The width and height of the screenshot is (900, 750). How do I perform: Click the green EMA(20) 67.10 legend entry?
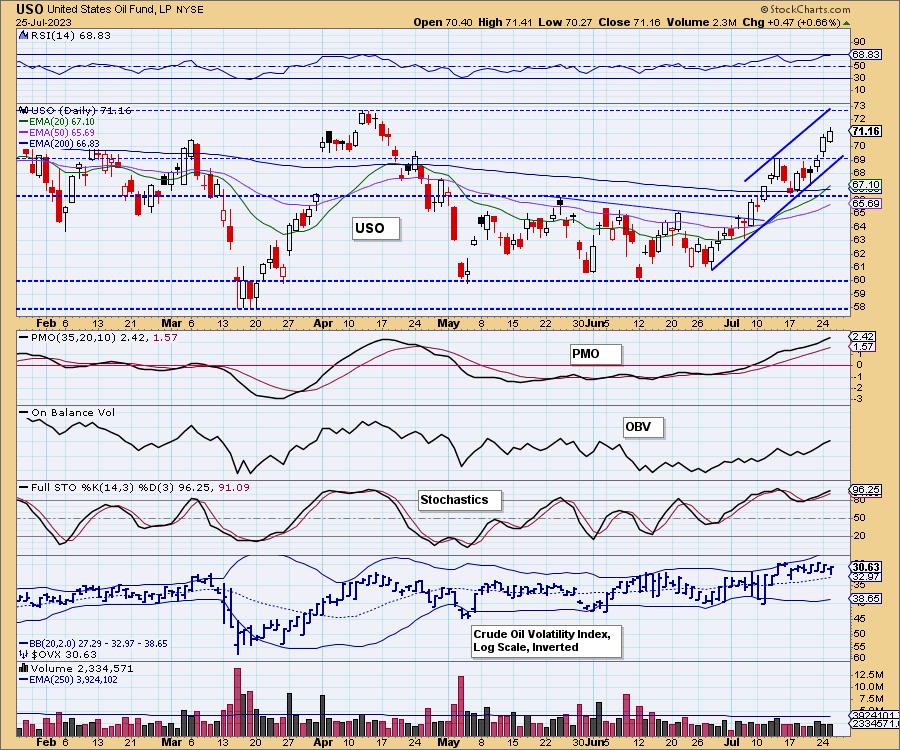pos(57,122)
